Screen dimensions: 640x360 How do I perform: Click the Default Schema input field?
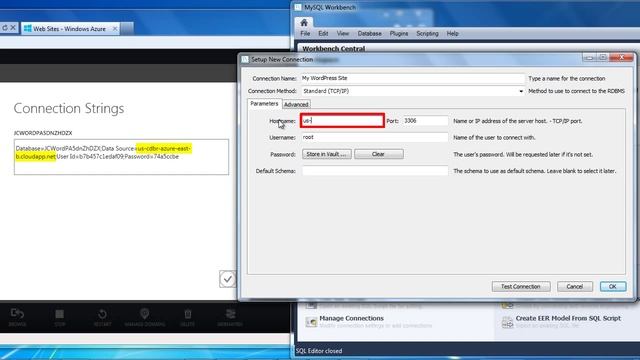point(375,171)
